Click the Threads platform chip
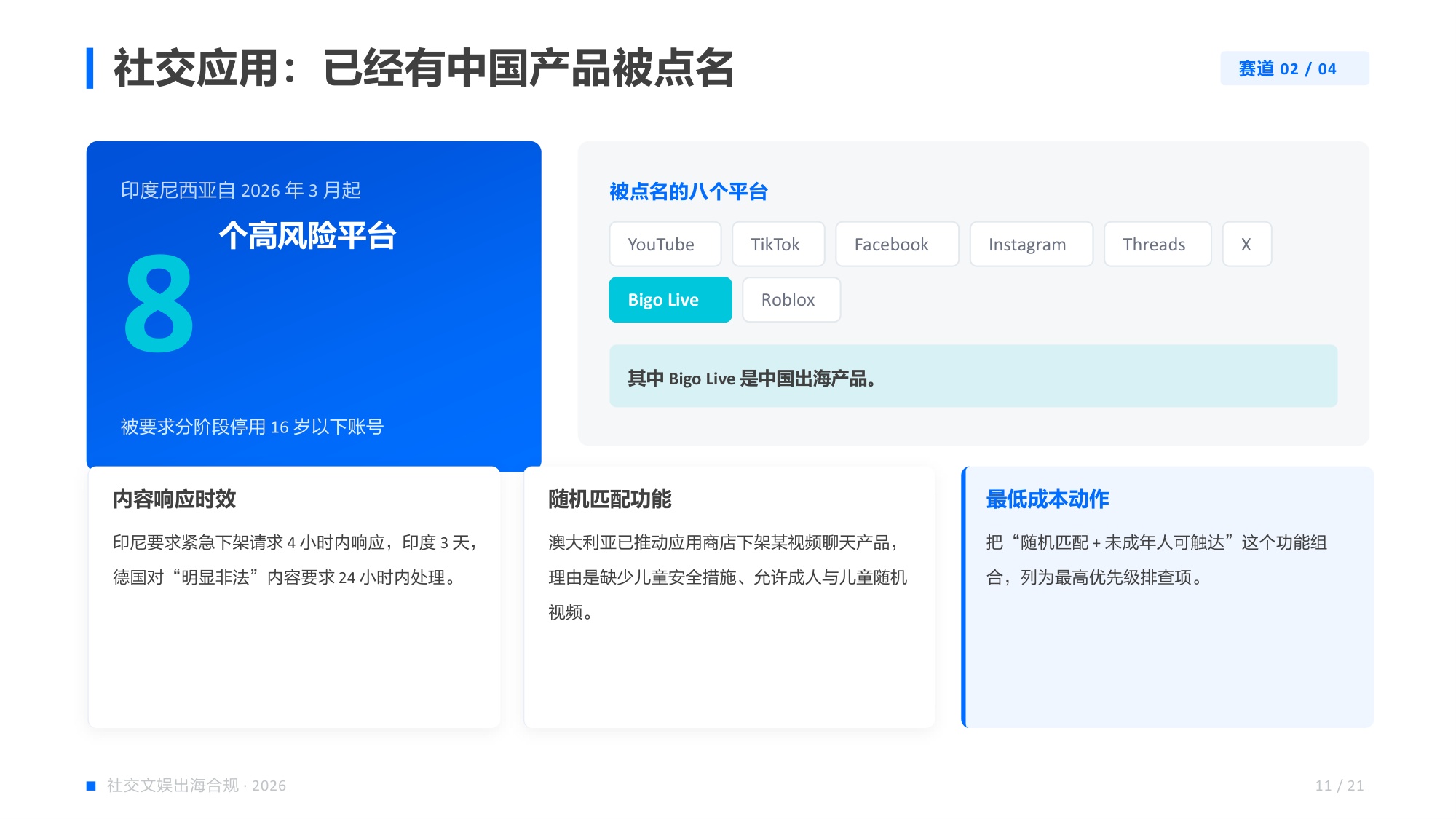 (1157, 244)
